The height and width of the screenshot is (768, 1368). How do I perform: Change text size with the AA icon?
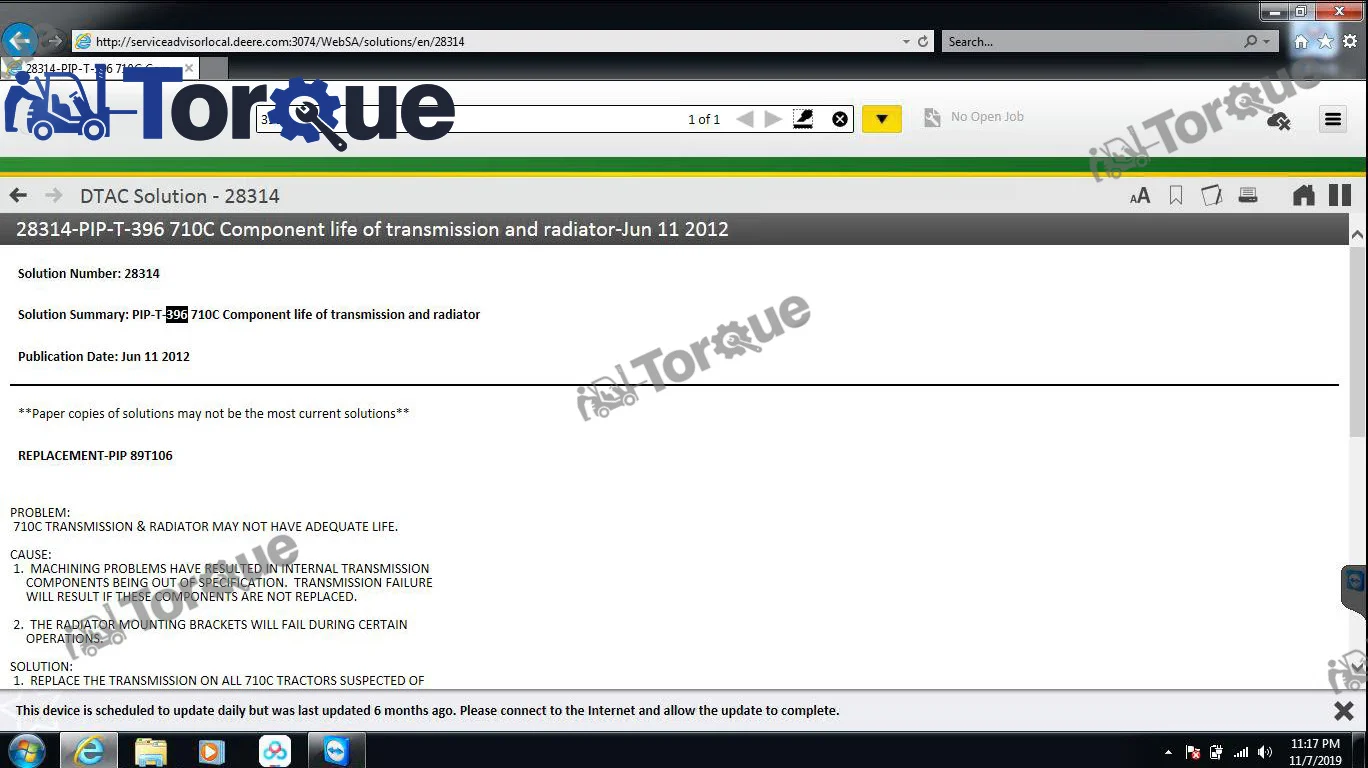1140,196
